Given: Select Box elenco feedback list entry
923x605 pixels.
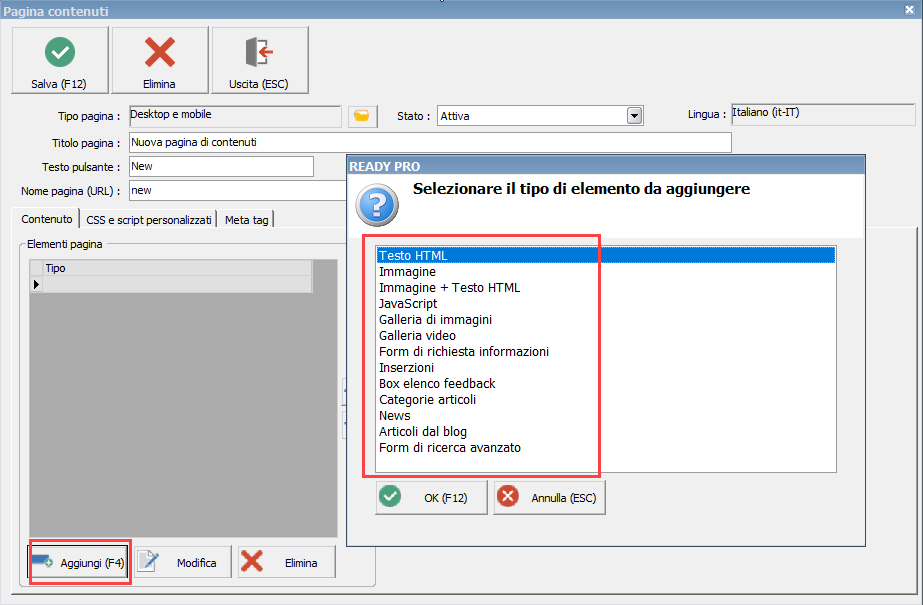Looking at the screenshot, I should pos(606,384).
